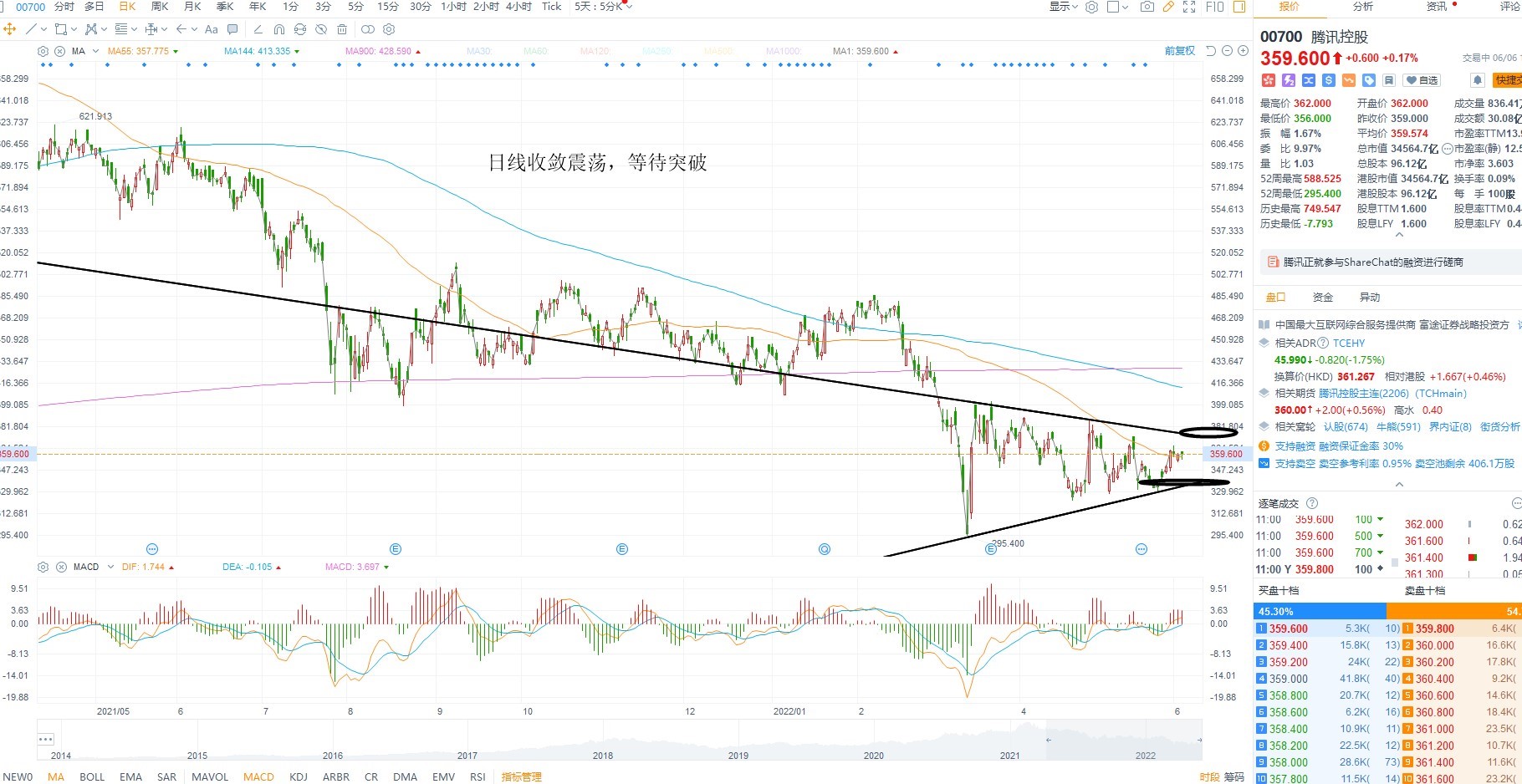Viewport: 1522px width, 784px height.
Task: Open the 资讯 news tab
Action: pos(1436,7)
